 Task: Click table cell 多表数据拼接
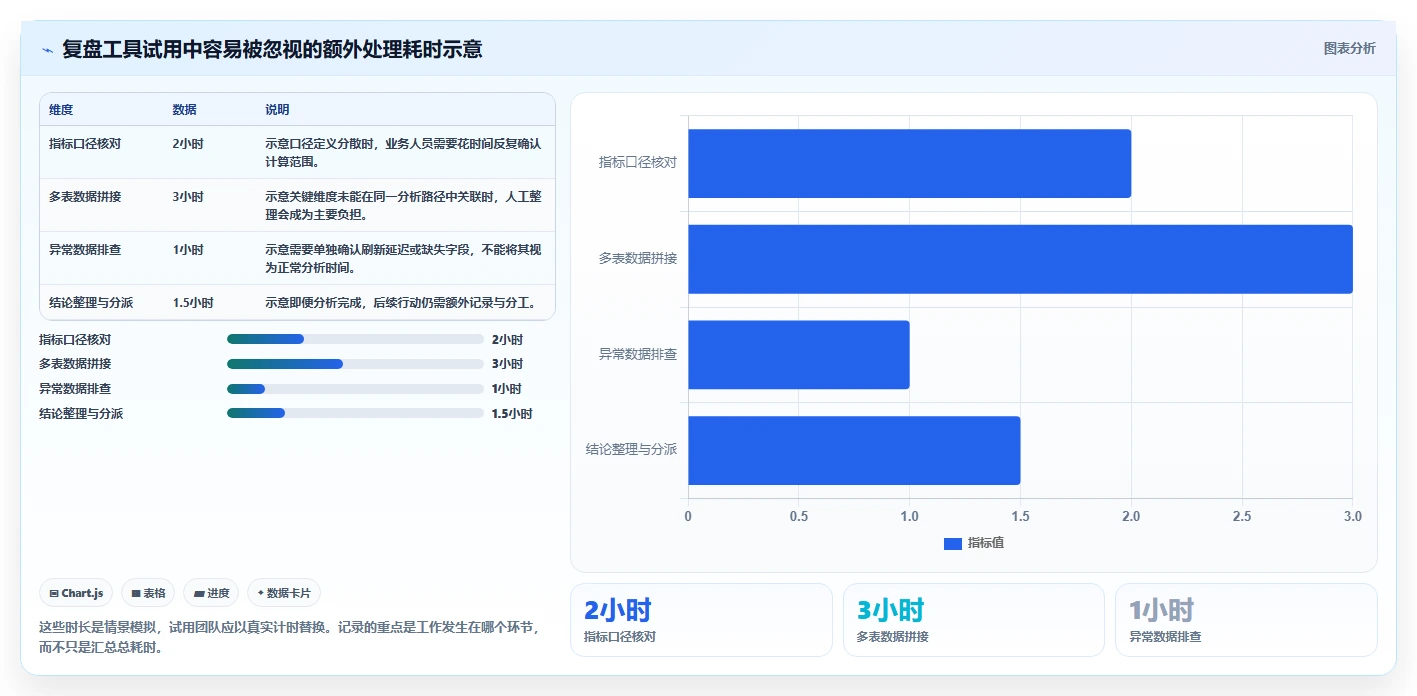pos(85,197)
